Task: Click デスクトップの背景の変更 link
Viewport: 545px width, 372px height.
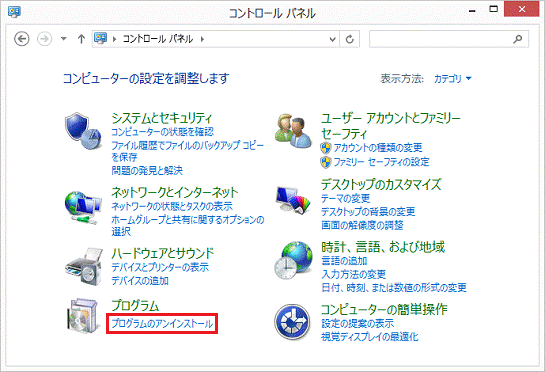Action: 368,212
